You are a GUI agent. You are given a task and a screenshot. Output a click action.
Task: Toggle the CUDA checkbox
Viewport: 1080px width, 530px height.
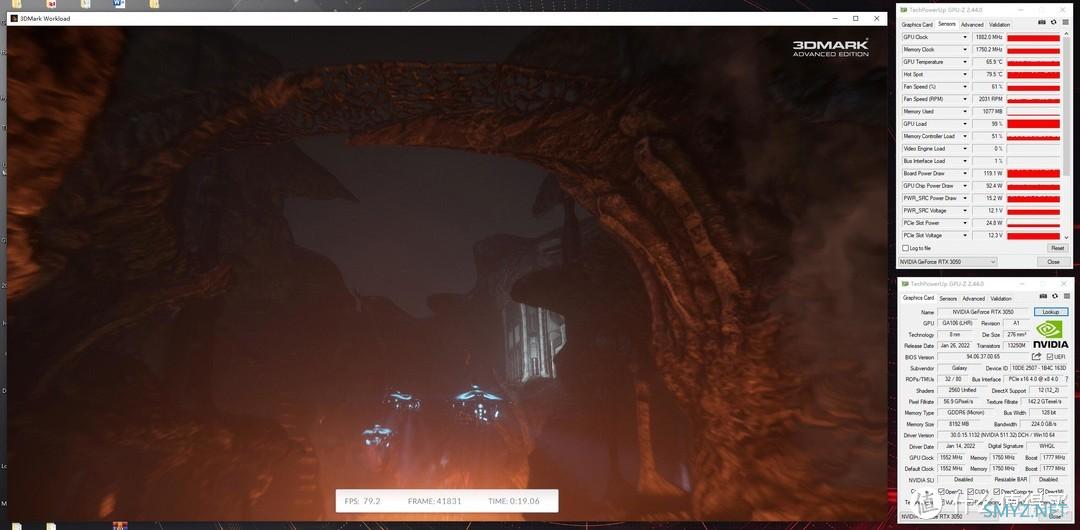[x=970, y=491]
